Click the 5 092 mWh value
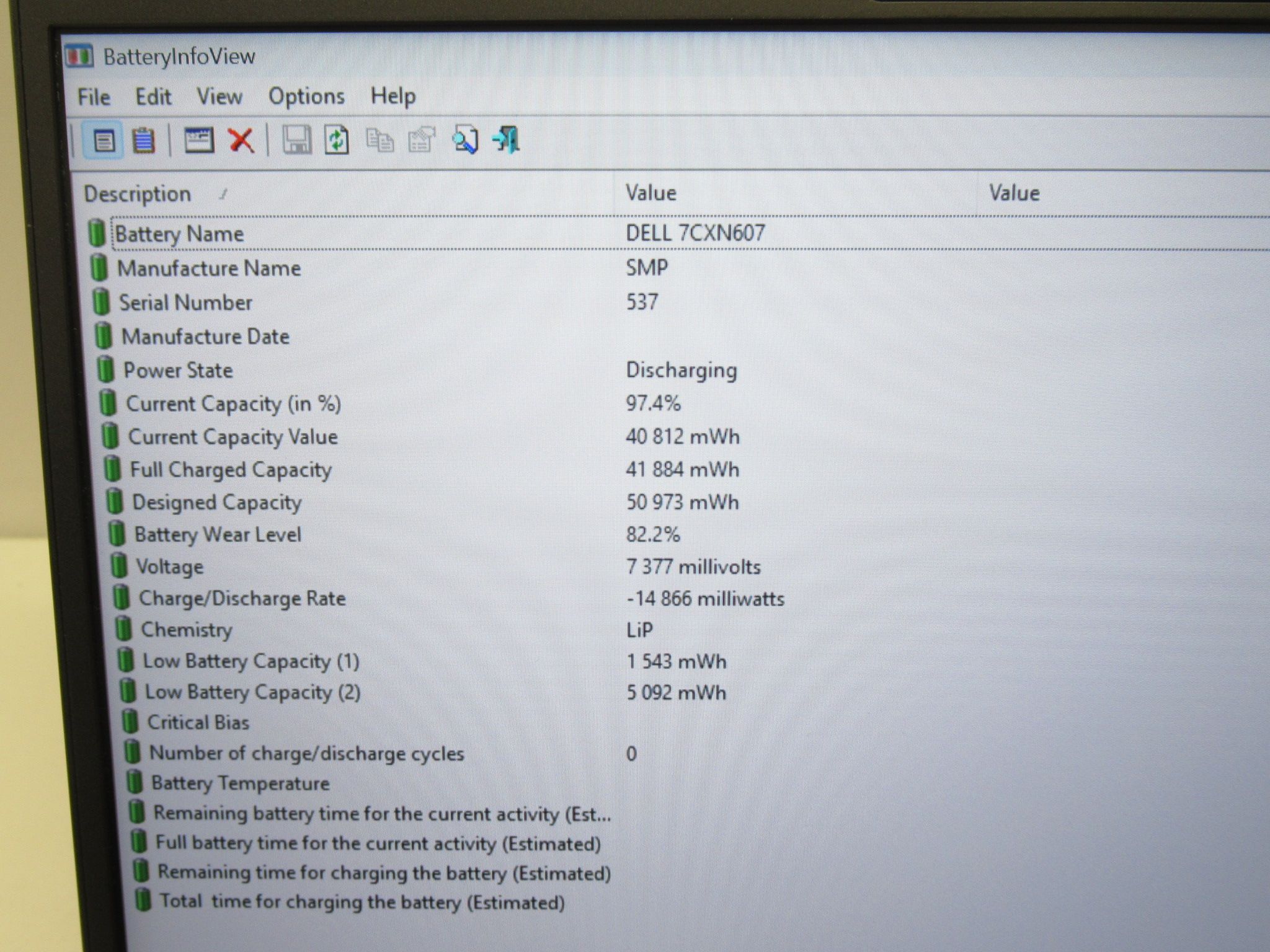 pyautogui.click(x=676, y=692)
